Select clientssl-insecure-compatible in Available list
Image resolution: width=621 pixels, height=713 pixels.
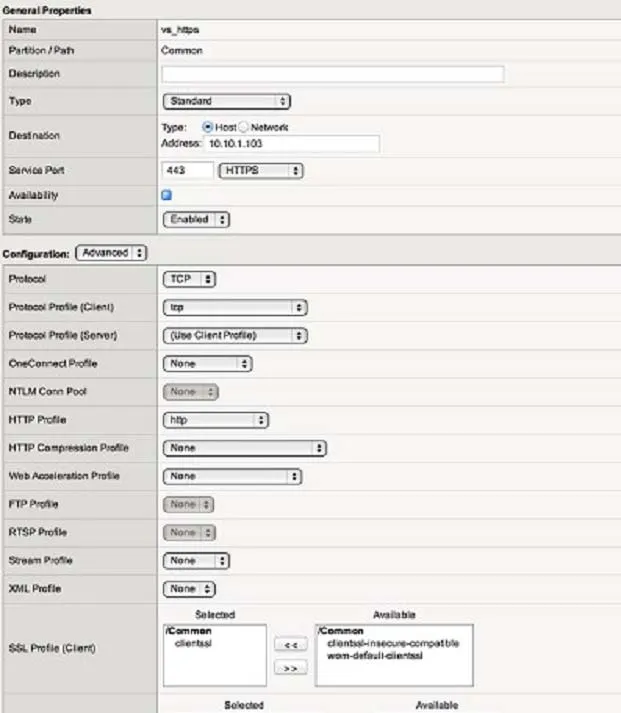tap(393, 643)
